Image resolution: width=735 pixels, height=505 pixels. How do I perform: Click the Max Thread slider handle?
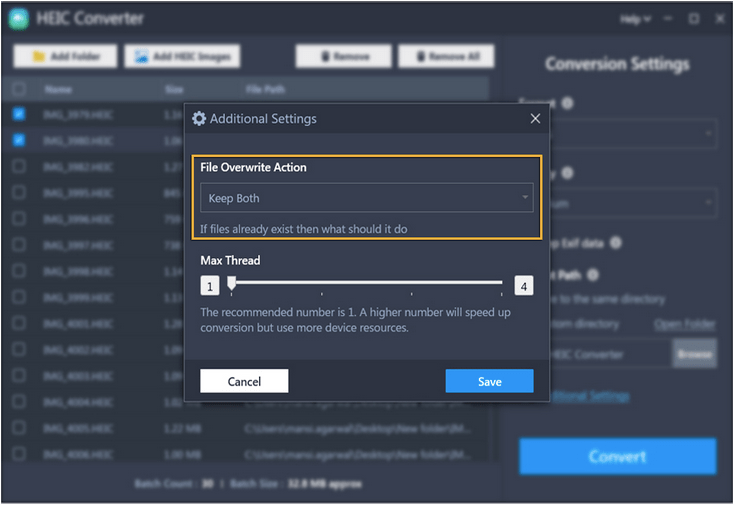[232, 284]
